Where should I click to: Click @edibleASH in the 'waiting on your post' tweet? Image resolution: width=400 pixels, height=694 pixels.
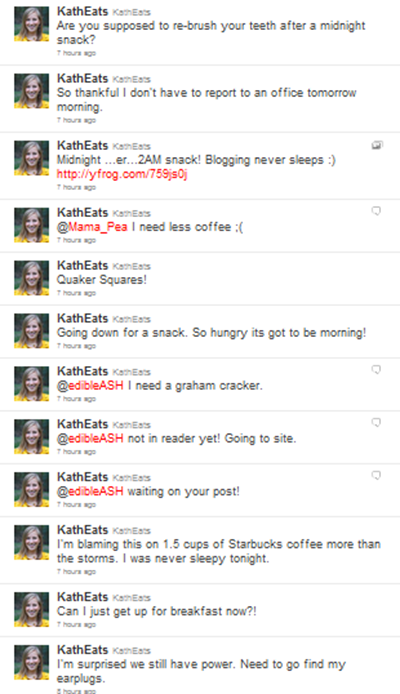pyautogui.click(x=90, y=491)
